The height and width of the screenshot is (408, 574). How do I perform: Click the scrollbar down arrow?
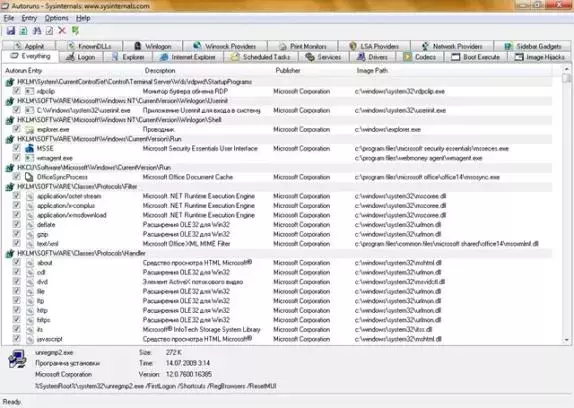[567, 340]
